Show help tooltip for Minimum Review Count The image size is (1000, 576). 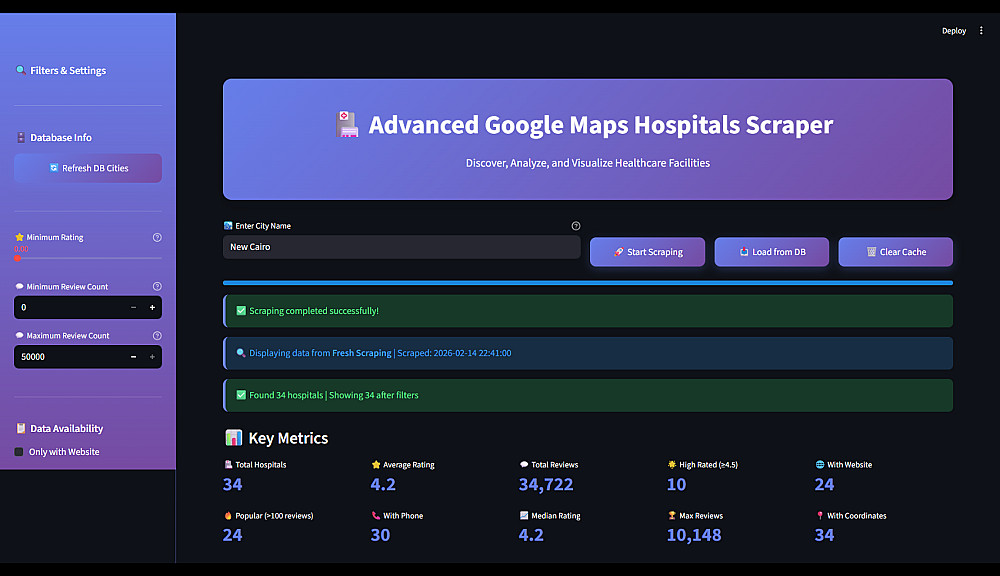tap(157, 286)
